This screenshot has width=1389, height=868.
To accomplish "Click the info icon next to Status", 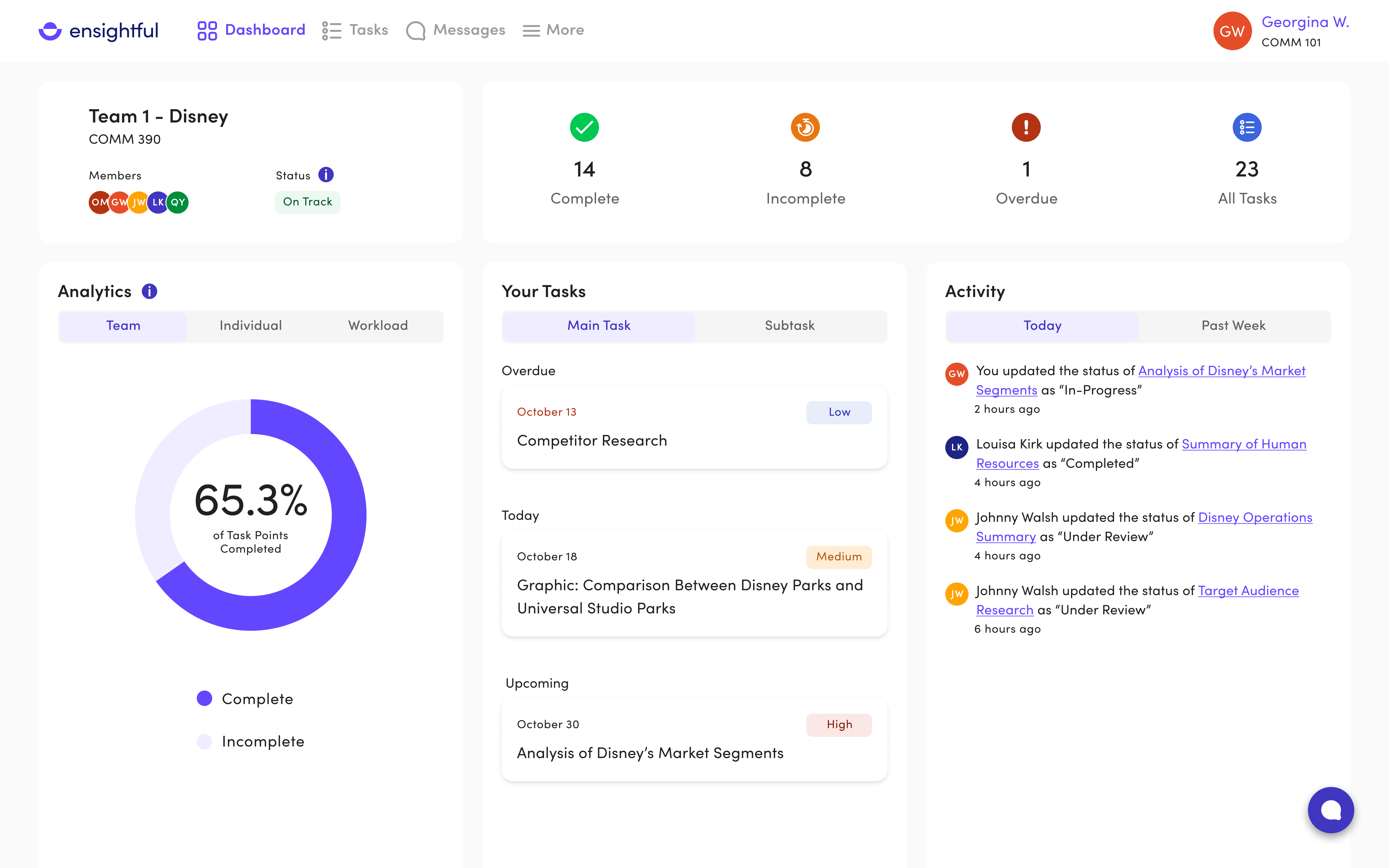I will 326,175.
